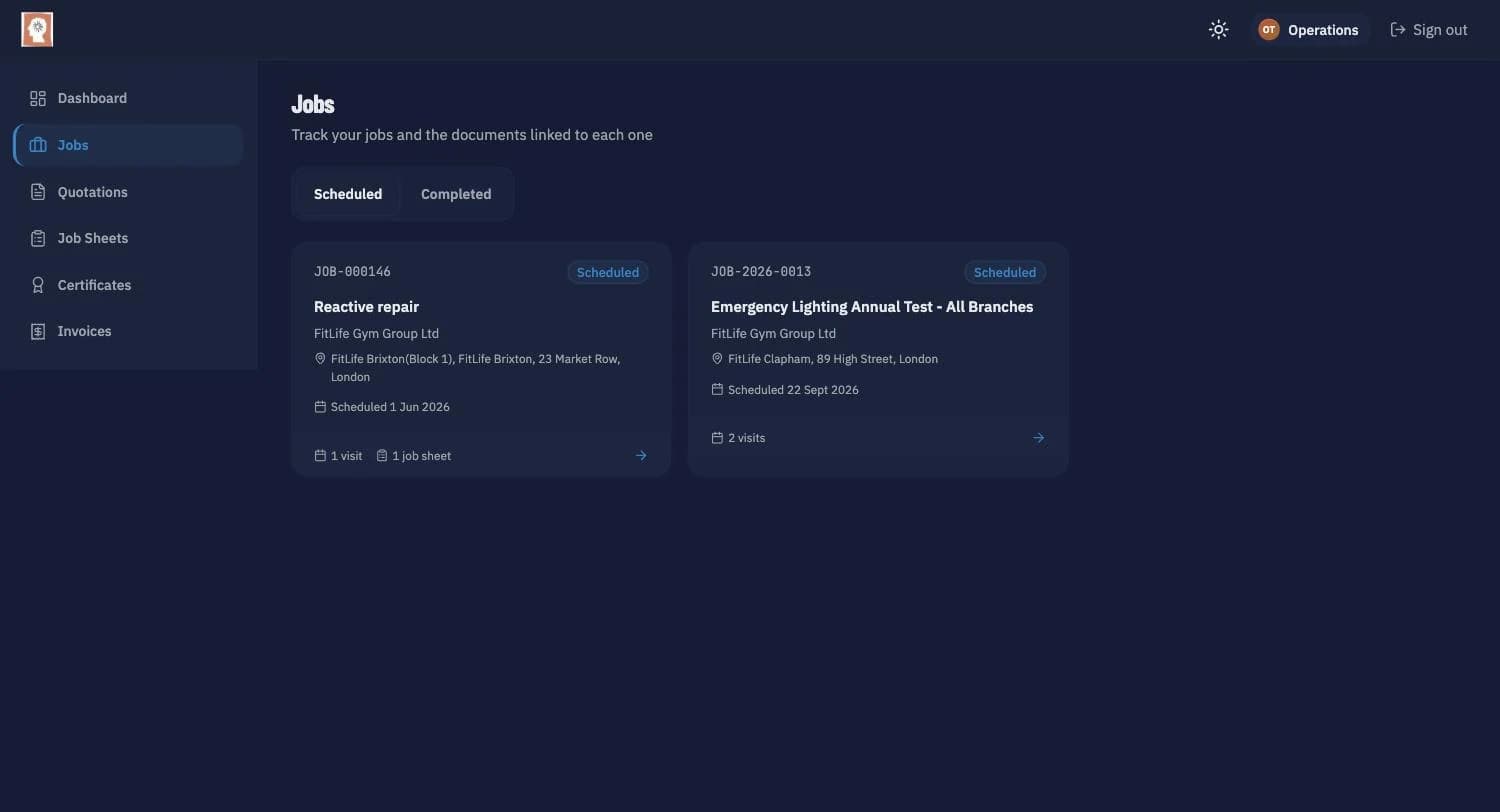Click the 1 job sheet label
1500x812 pixels.
421,456
